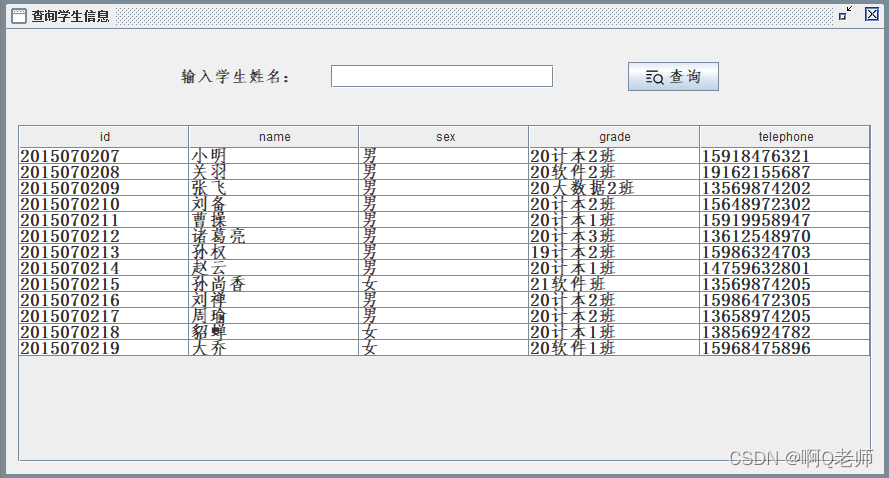
Task: Click telephone cell 13569874205
Action: click(785, 284)
